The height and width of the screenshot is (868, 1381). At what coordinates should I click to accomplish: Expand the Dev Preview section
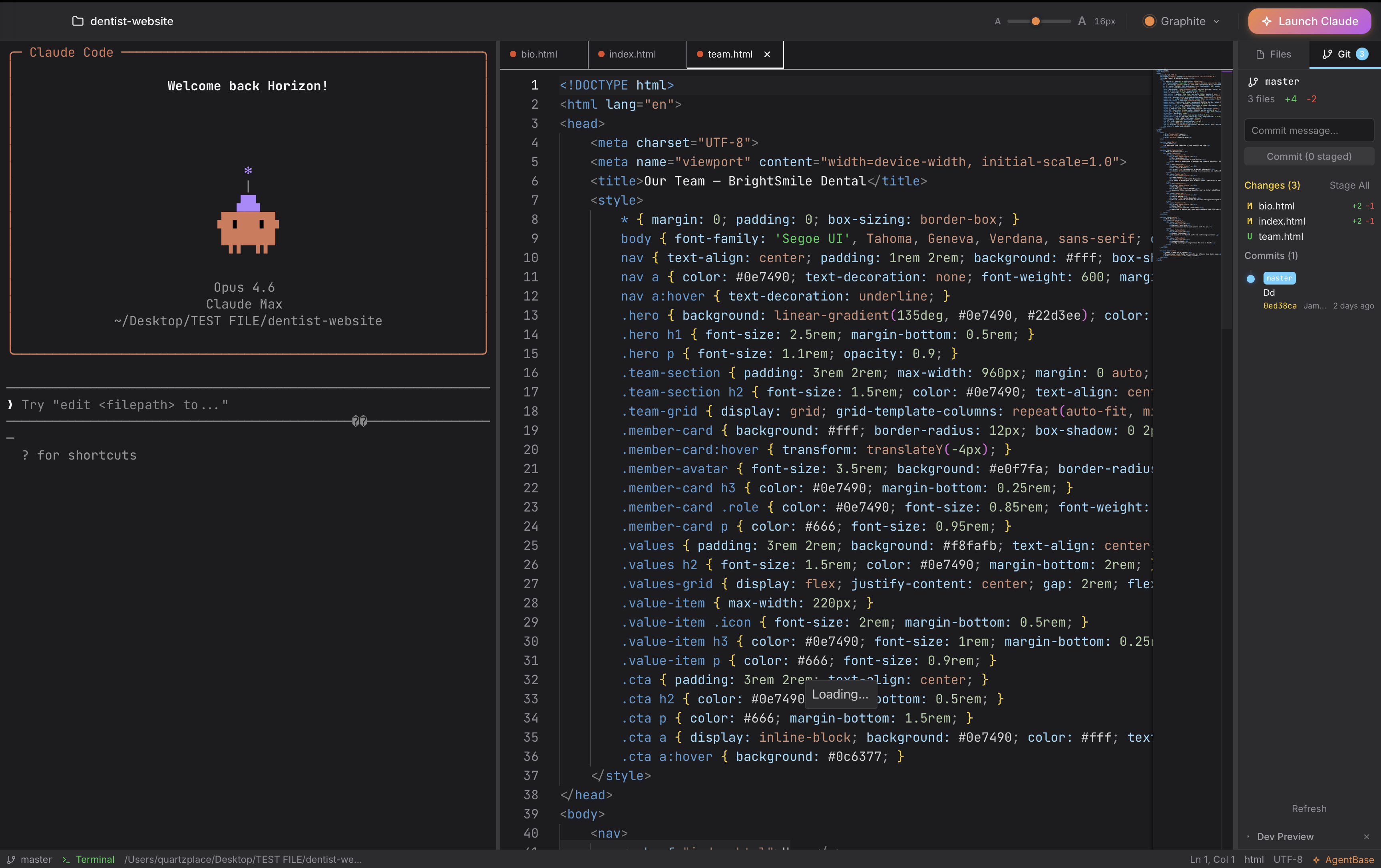(x=1248, y=836)
